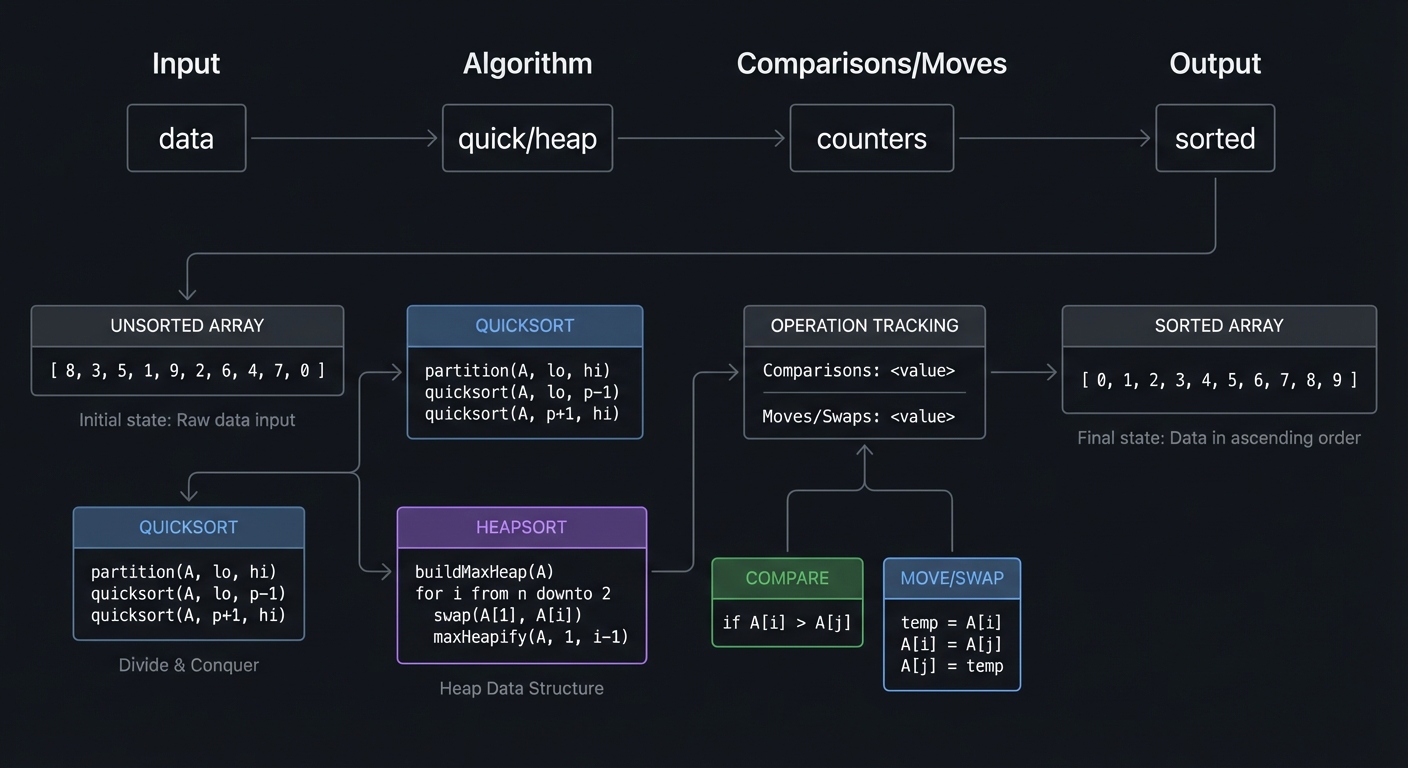This screenshot has width=1408, height=768.
Task: Select the HEAPSORT node header
Action: pyautogui.click(x=521, y=527)
